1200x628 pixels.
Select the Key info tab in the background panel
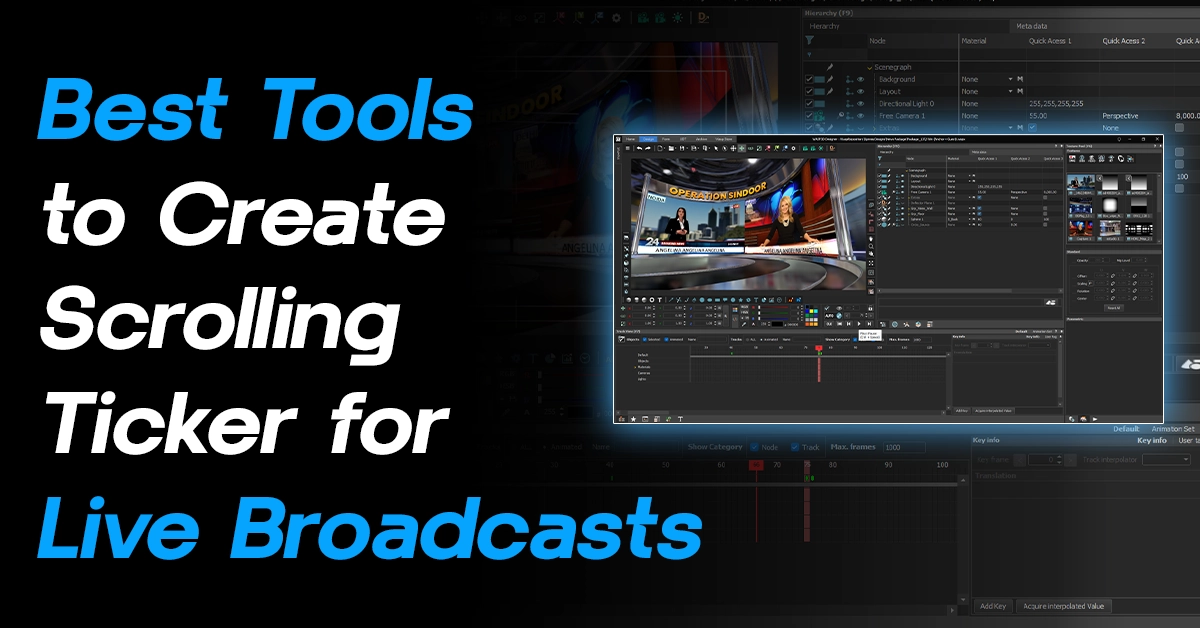click(1152, 440)
